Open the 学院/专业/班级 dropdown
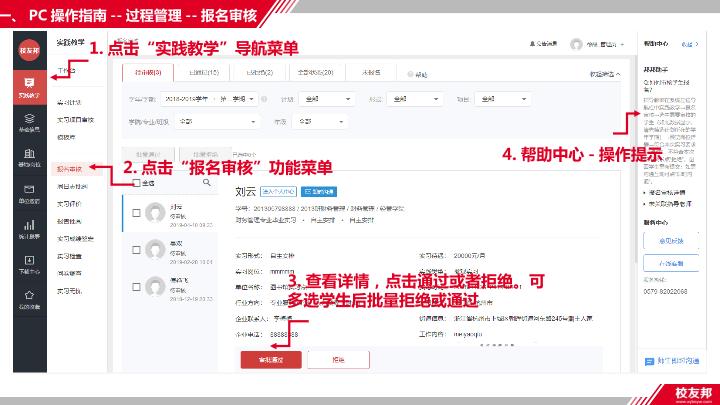 coord(217,121)
